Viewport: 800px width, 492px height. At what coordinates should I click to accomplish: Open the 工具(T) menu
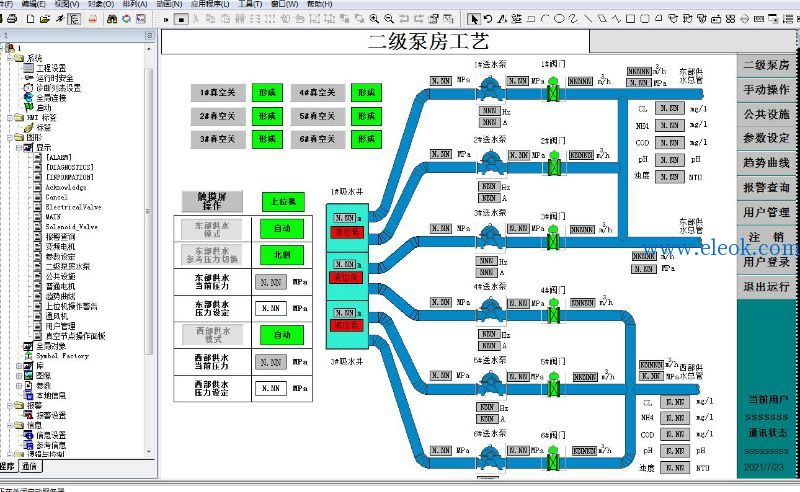(250, 4)
